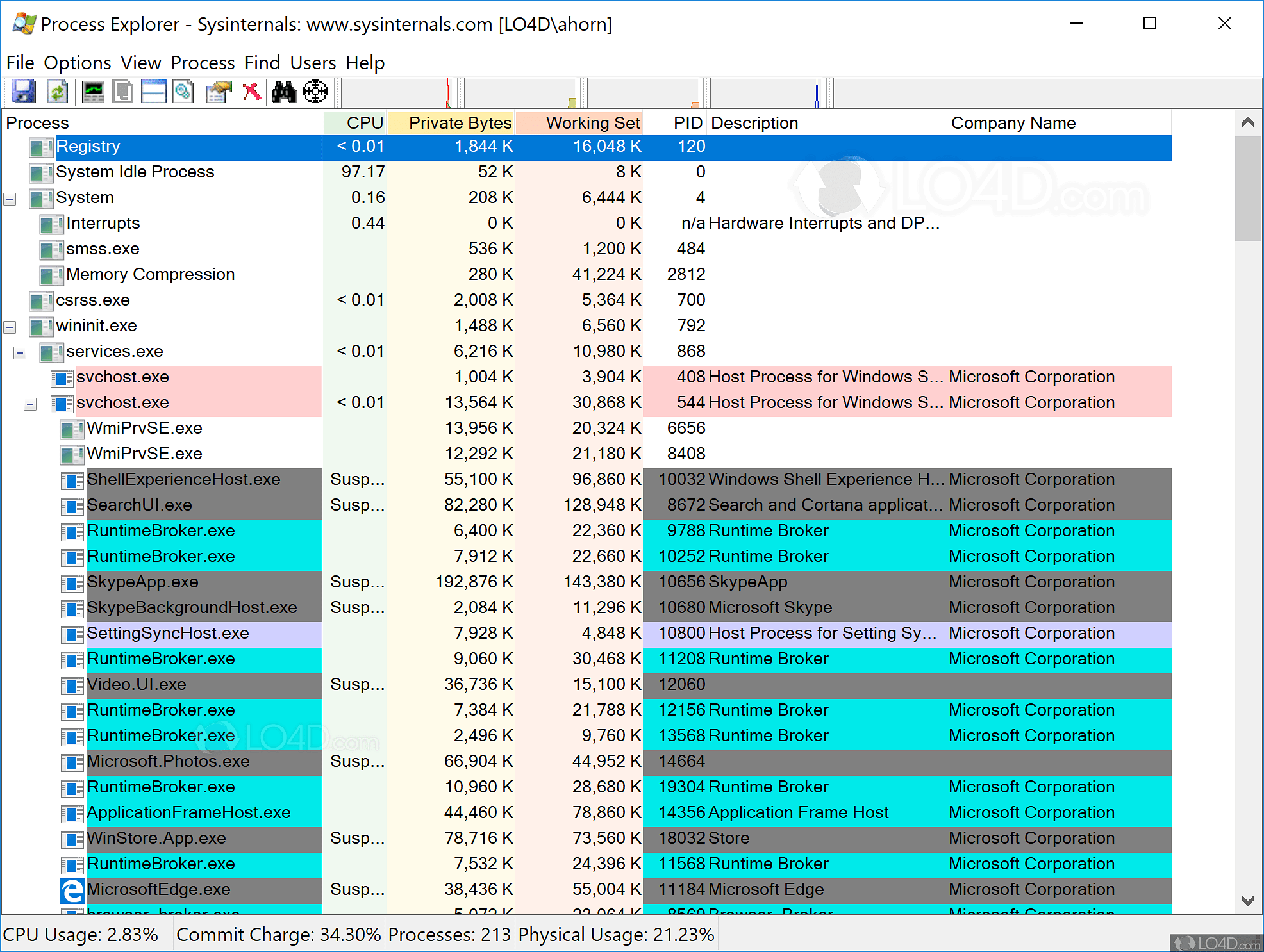Click the Show Process Tree icon

click(123, 92)
